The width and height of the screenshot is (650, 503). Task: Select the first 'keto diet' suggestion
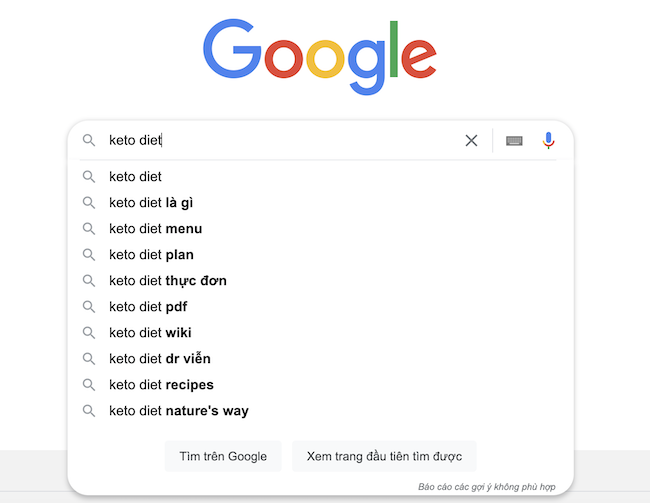point(135,177)
